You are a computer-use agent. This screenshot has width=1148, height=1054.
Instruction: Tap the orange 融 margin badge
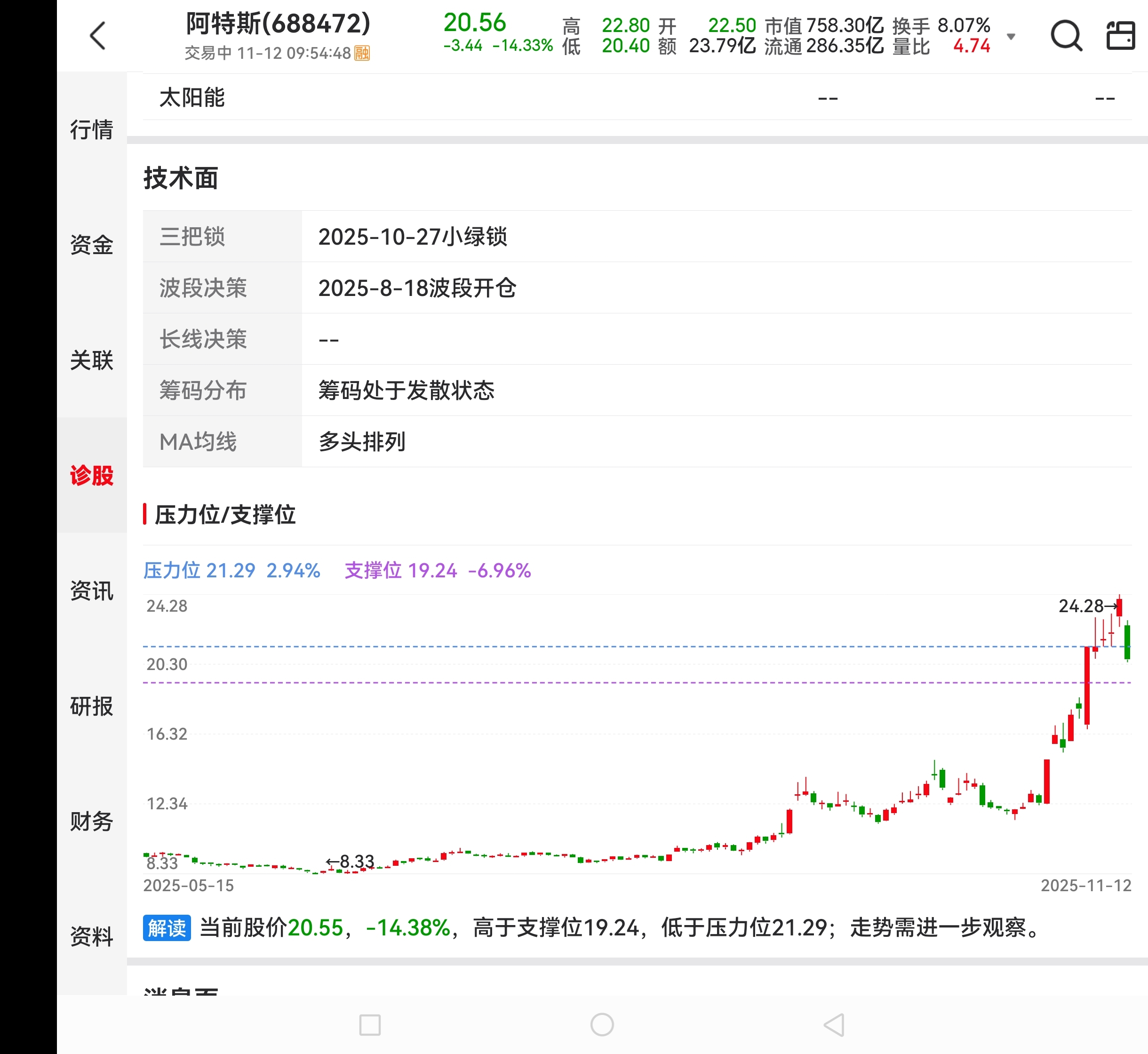tap(362, 53)
